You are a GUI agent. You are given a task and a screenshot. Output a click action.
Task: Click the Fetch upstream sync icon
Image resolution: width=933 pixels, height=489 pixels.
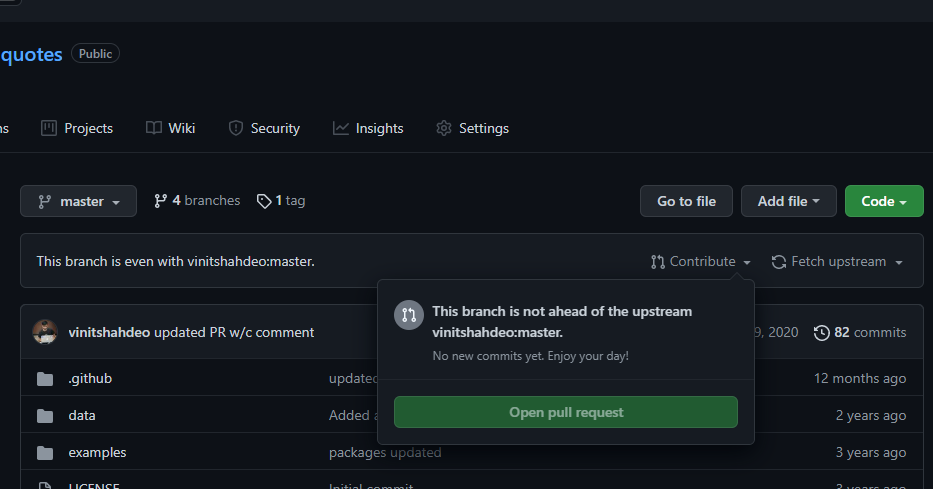click(x=779, y=262)
